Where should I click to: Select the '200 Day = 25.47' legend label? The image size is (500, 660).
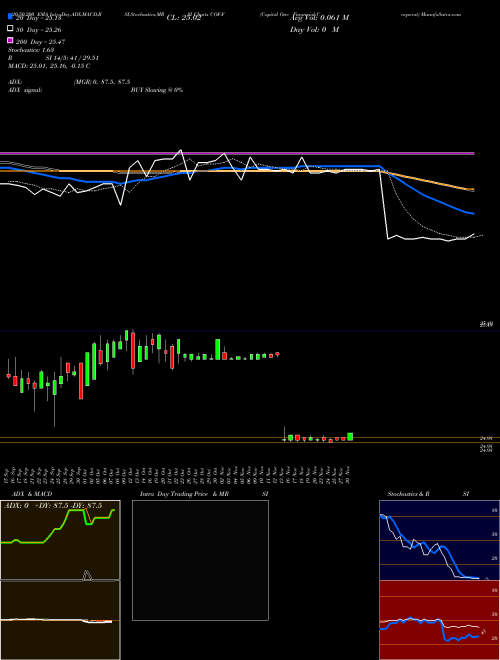[x=40, y=42]
